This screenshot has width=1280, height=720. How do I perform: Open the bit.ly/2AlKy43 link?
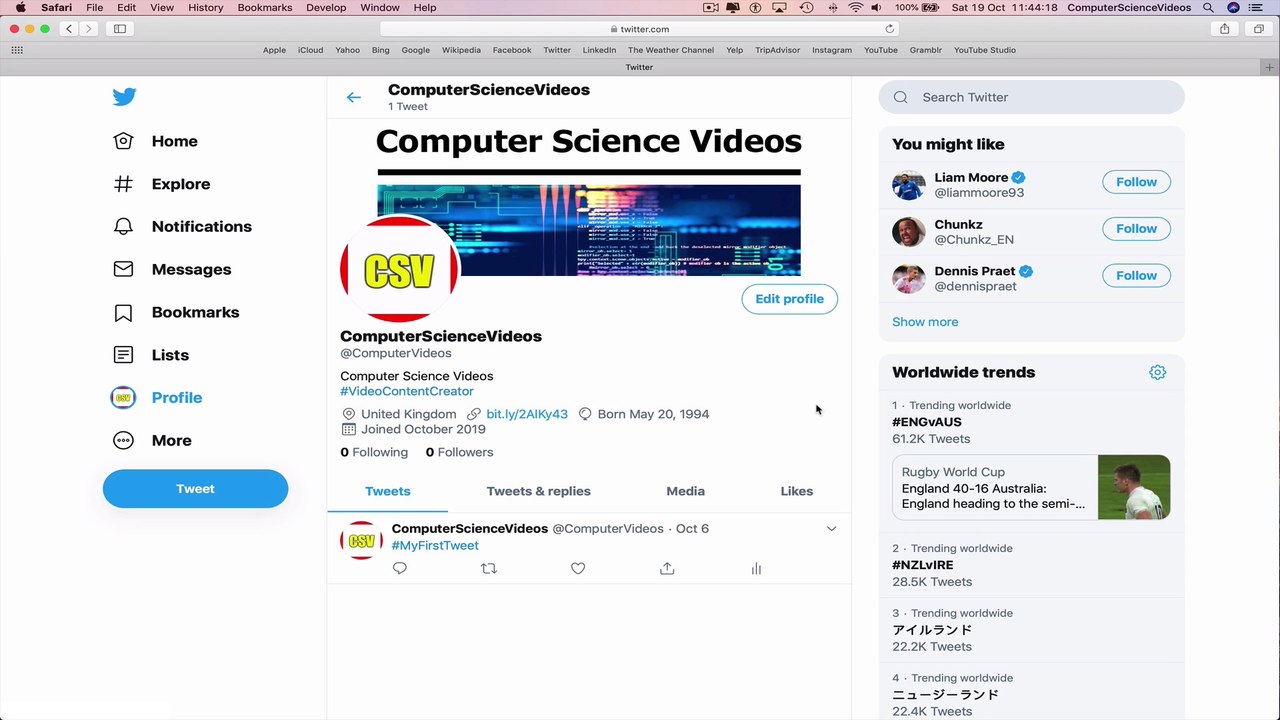pos(527,414)
